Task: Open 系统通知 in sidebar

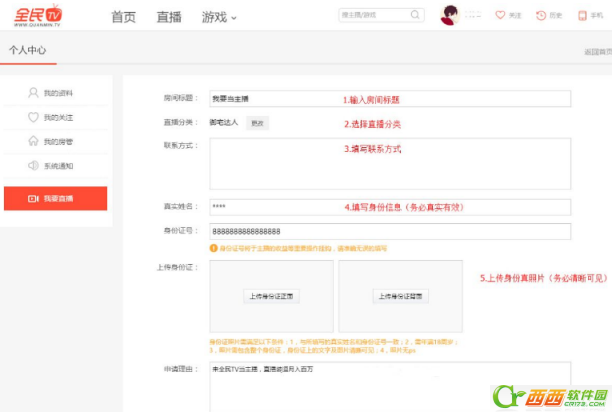Action: tap(57, 166)
